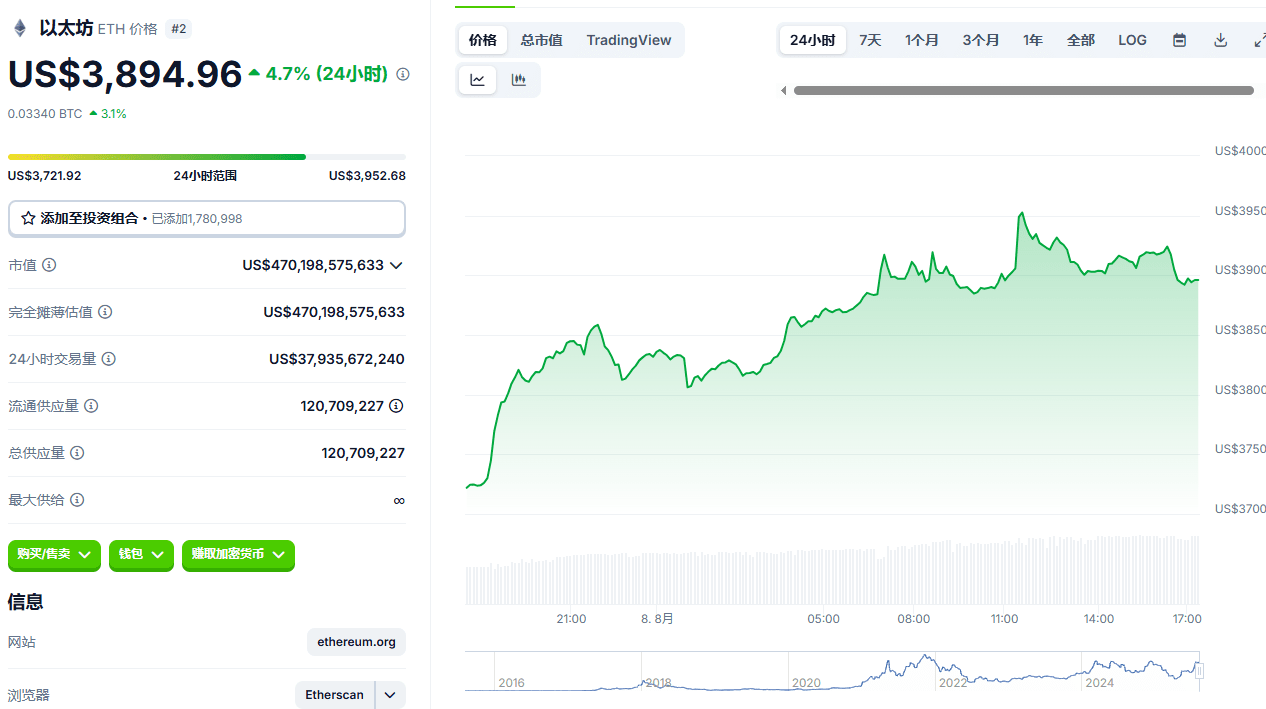Select 3个月 time range
Screen dimensions: 1266x709
click(x=981, y=40)
